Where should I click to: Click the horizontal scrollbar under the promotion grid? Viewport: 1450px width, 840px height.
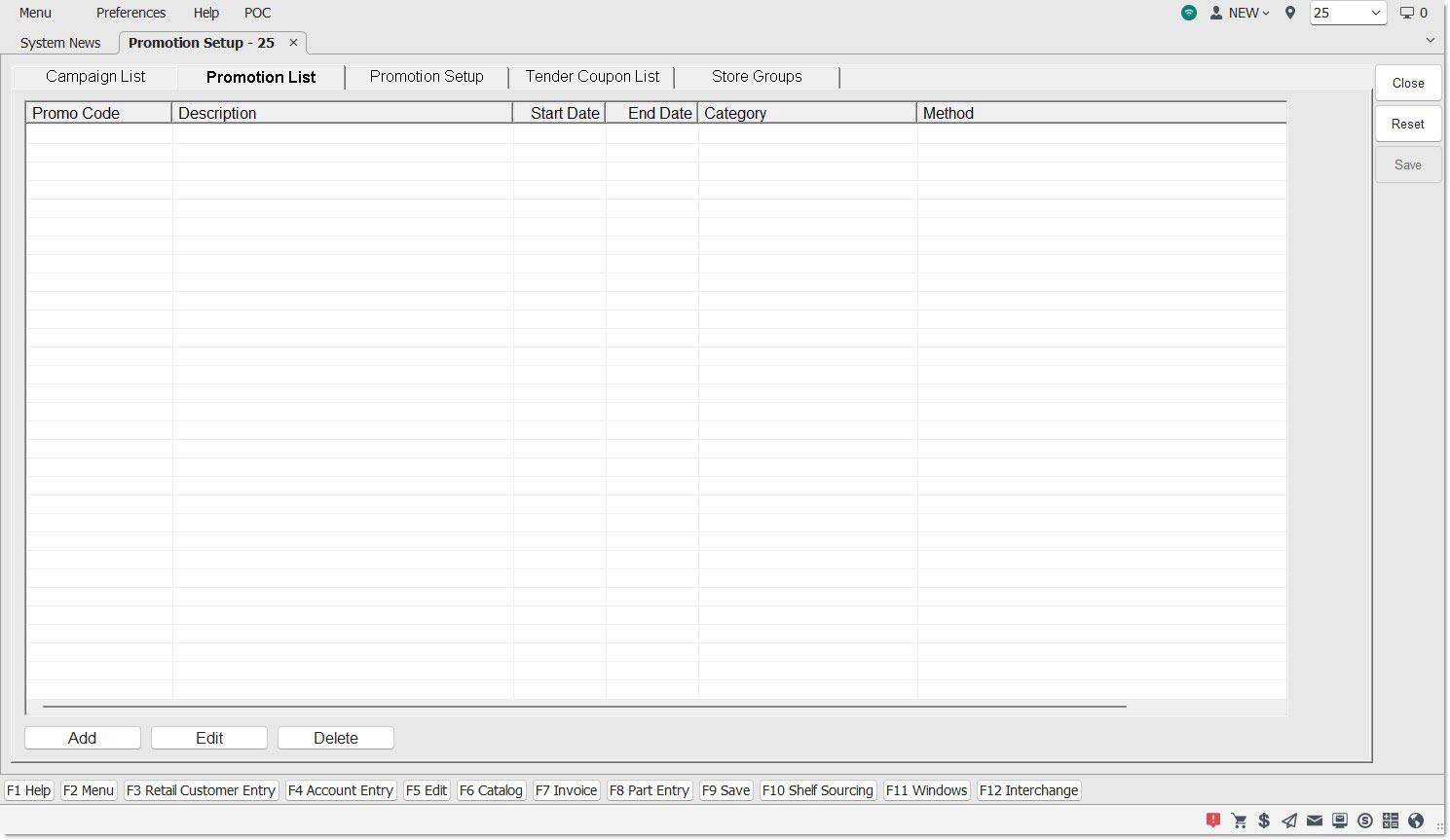[x=584, y=707]
